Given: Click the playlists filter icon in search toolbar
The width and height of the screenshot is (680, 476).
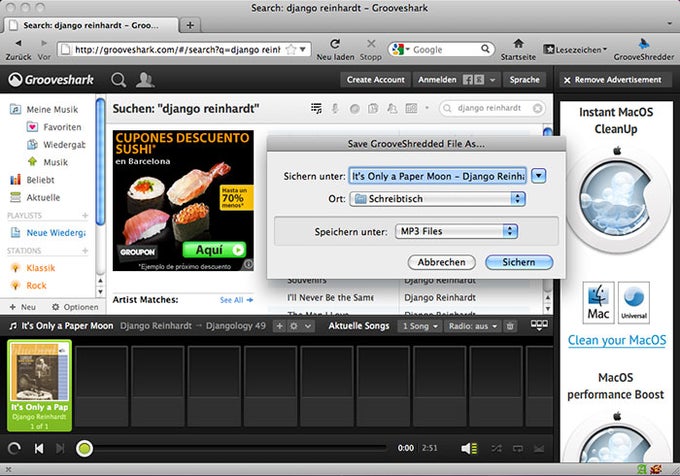Looking at the screenshot, I should pos(373,108).
